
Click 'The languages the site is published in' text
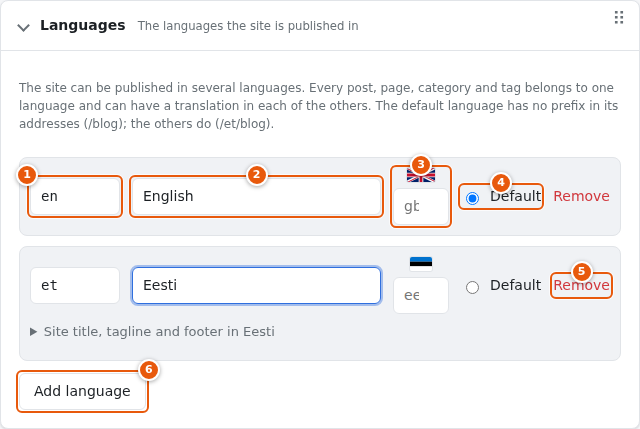(248, 26)
